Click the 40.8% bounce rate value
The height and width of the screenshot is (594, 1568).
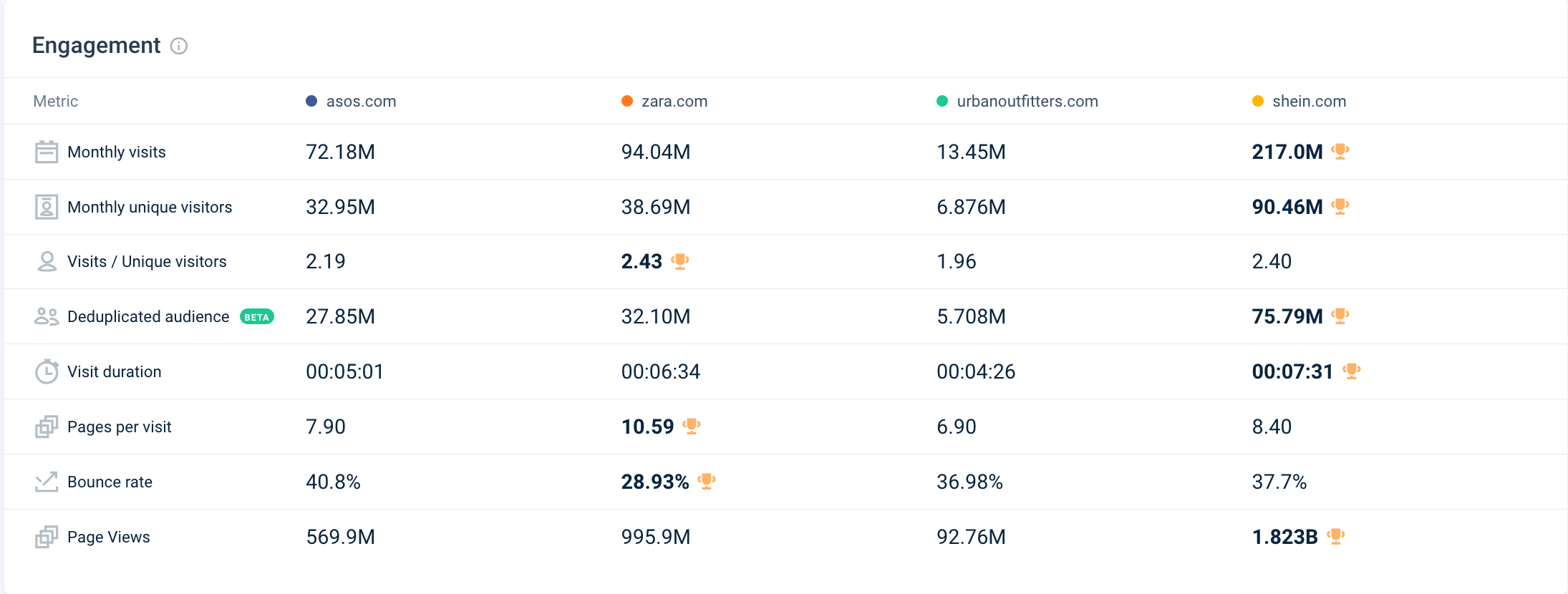(334, 482)
